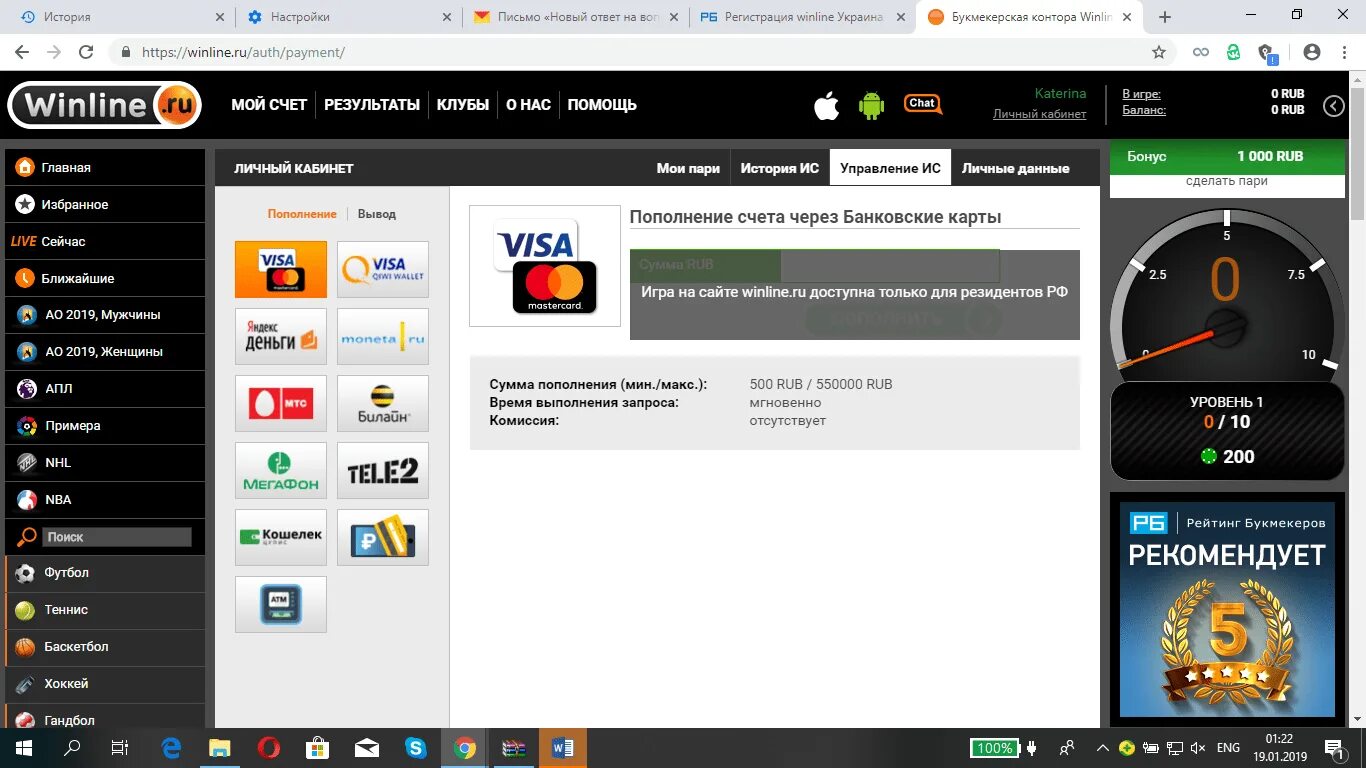Open NHL in sidebar
Viewport: 1366px width, 768px height.
(x=105, y=463)
